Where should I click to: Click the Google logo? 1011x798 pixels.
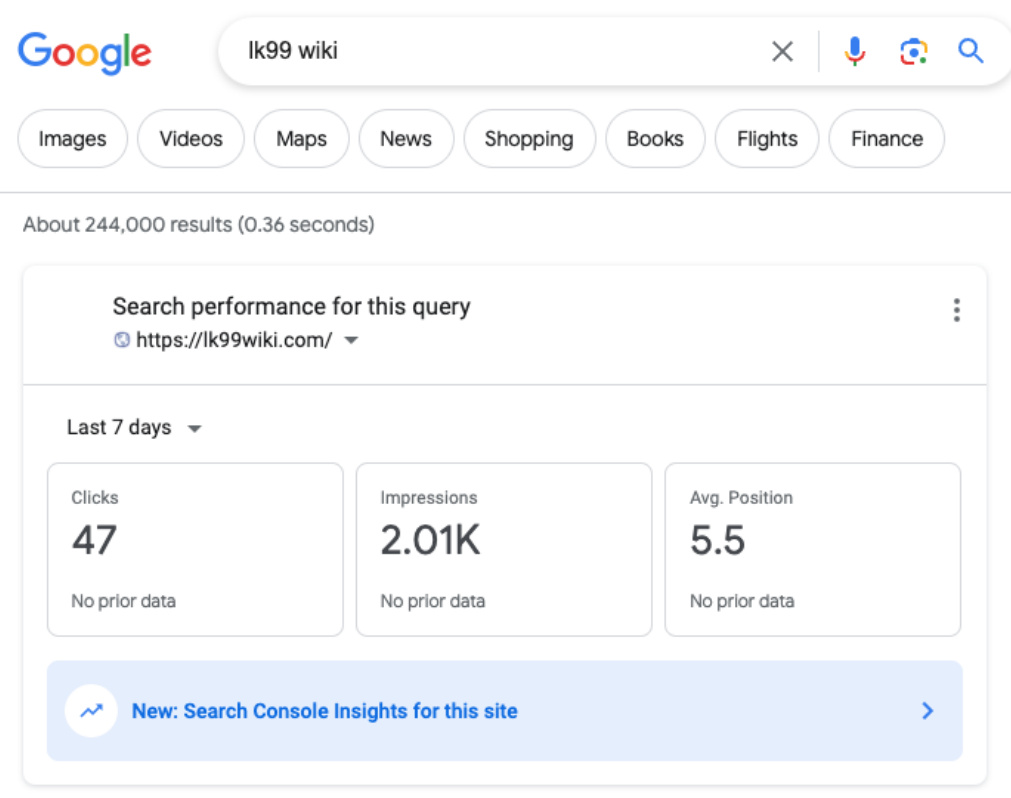click(x=84, y=52)
